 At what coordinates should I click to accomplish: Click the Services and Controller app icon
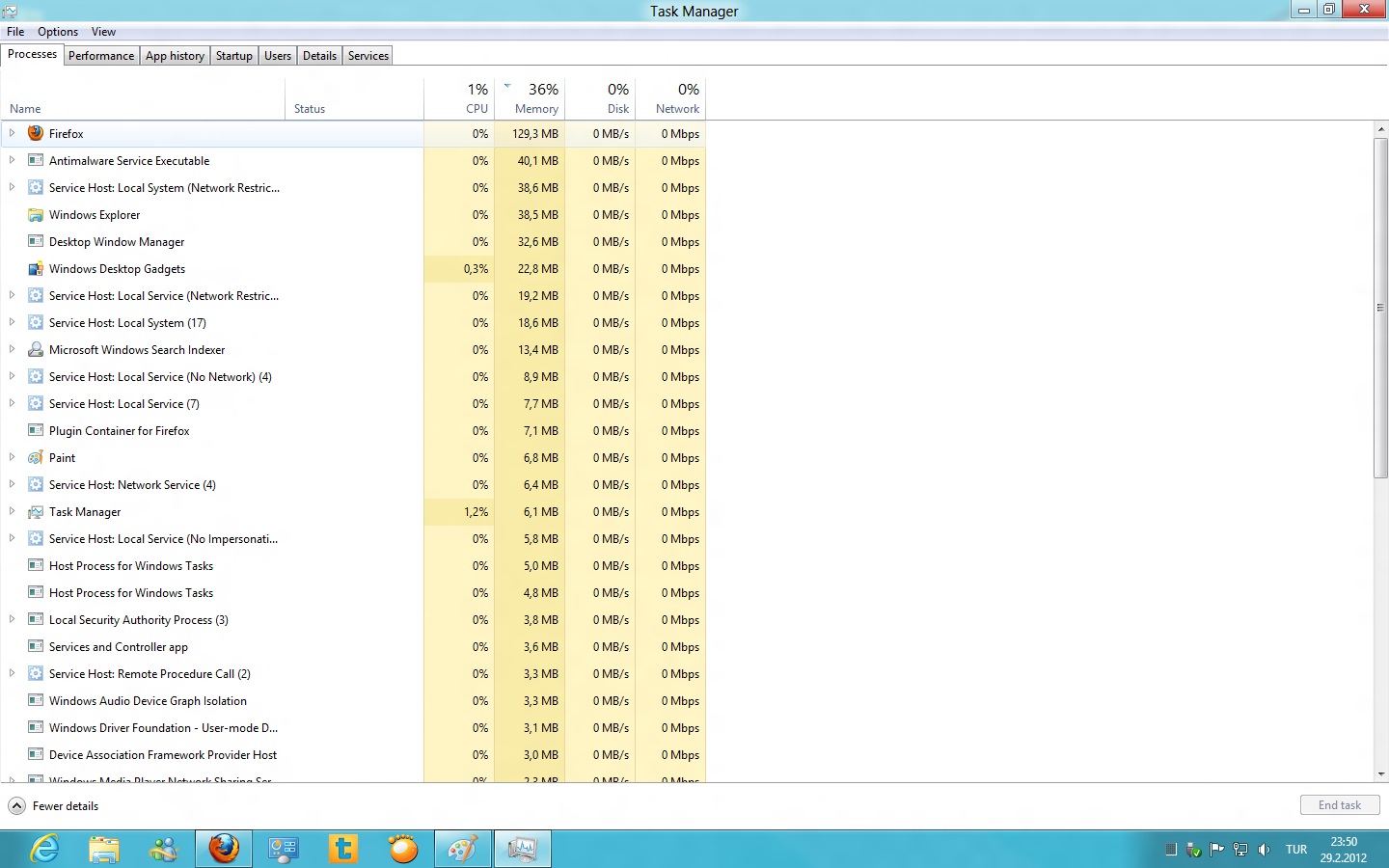point(36,646)
